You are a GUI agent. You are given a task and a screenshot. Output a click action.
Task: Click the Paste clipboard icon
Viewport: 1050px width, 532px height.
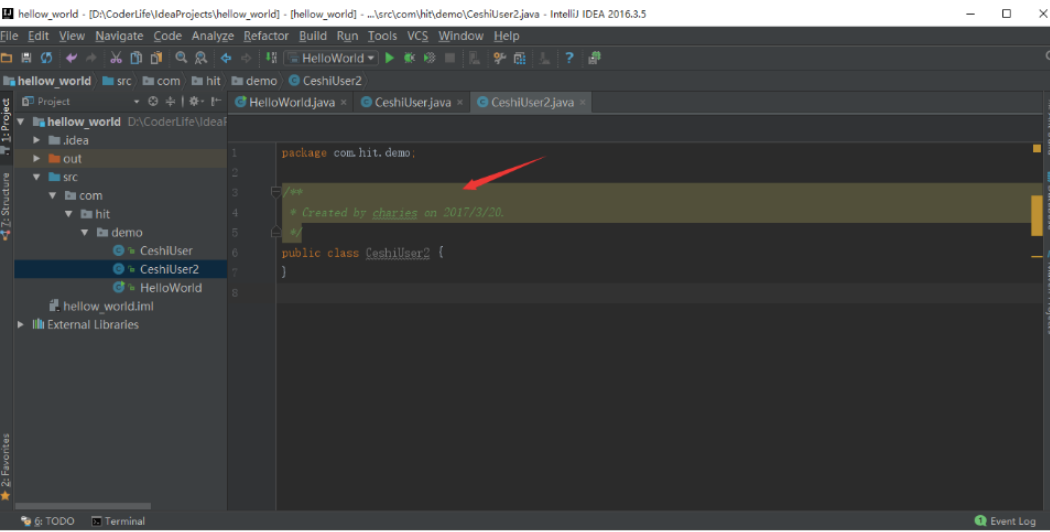pyautogui.click(x=156, y=58)
